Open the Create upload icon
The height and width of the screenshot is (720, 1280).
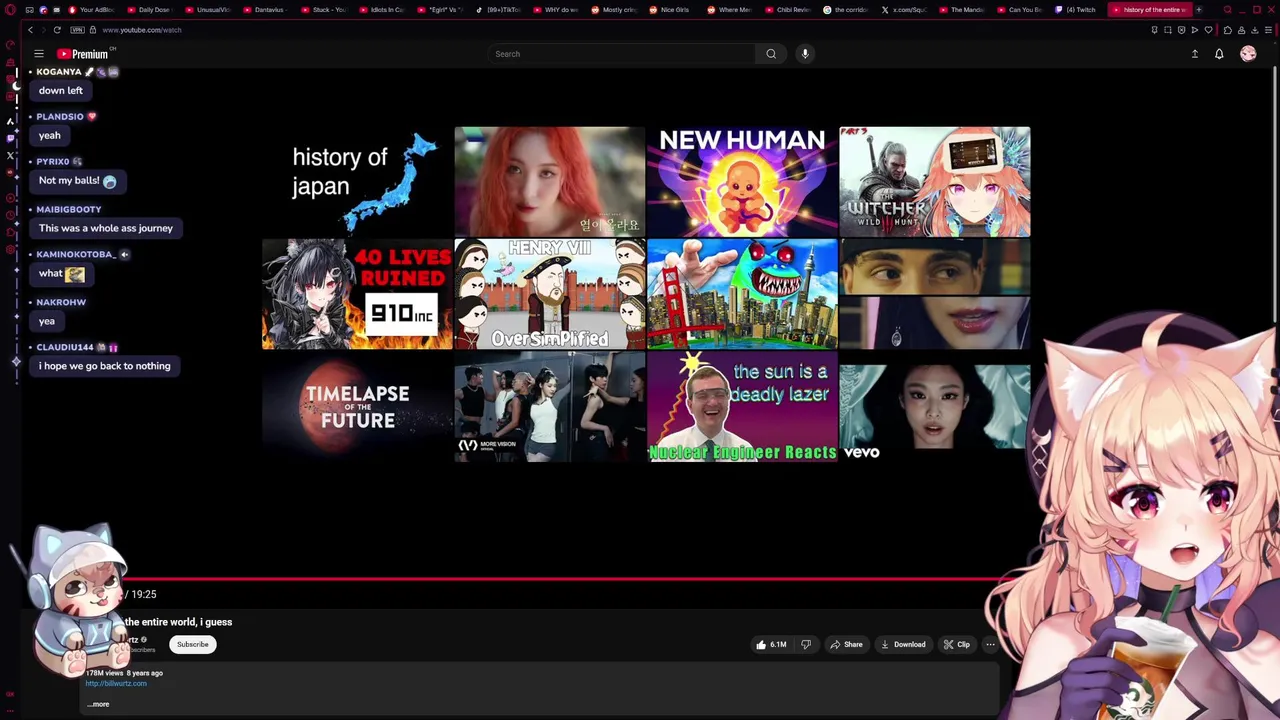click(1194, 54)
